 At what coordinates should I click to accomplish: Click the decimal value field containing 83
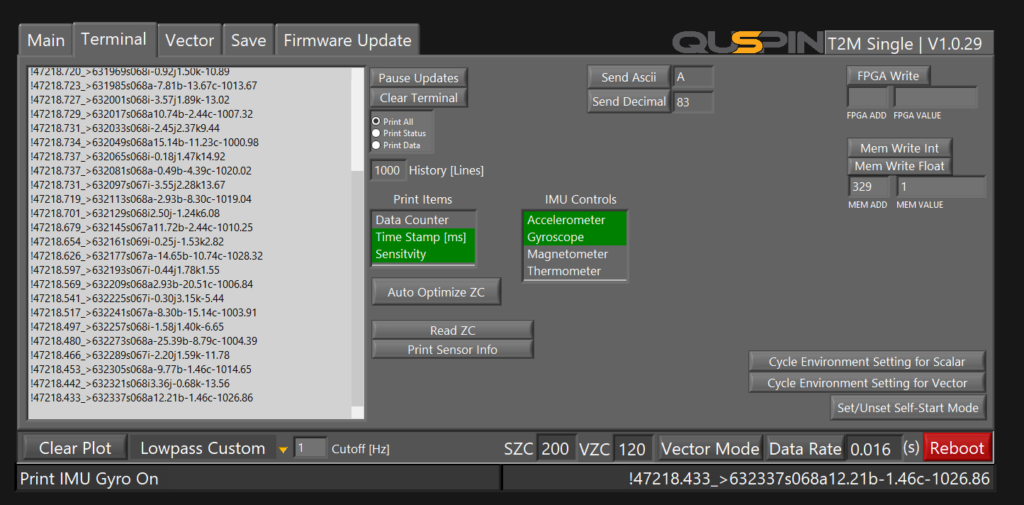click(x=693, y=102)
